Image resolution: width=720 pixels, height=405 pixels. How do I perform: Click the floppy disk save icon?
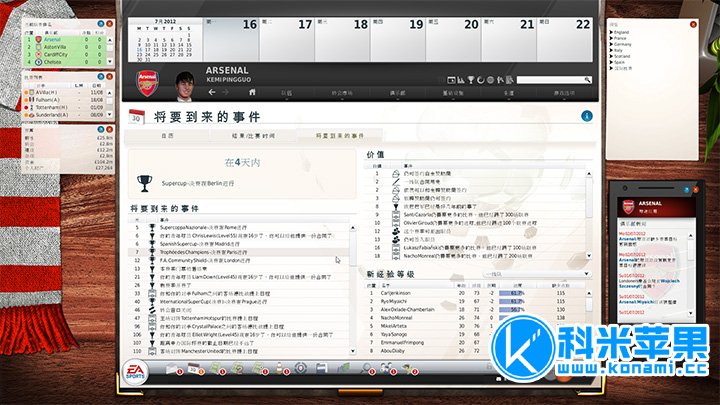click(321, 368)
